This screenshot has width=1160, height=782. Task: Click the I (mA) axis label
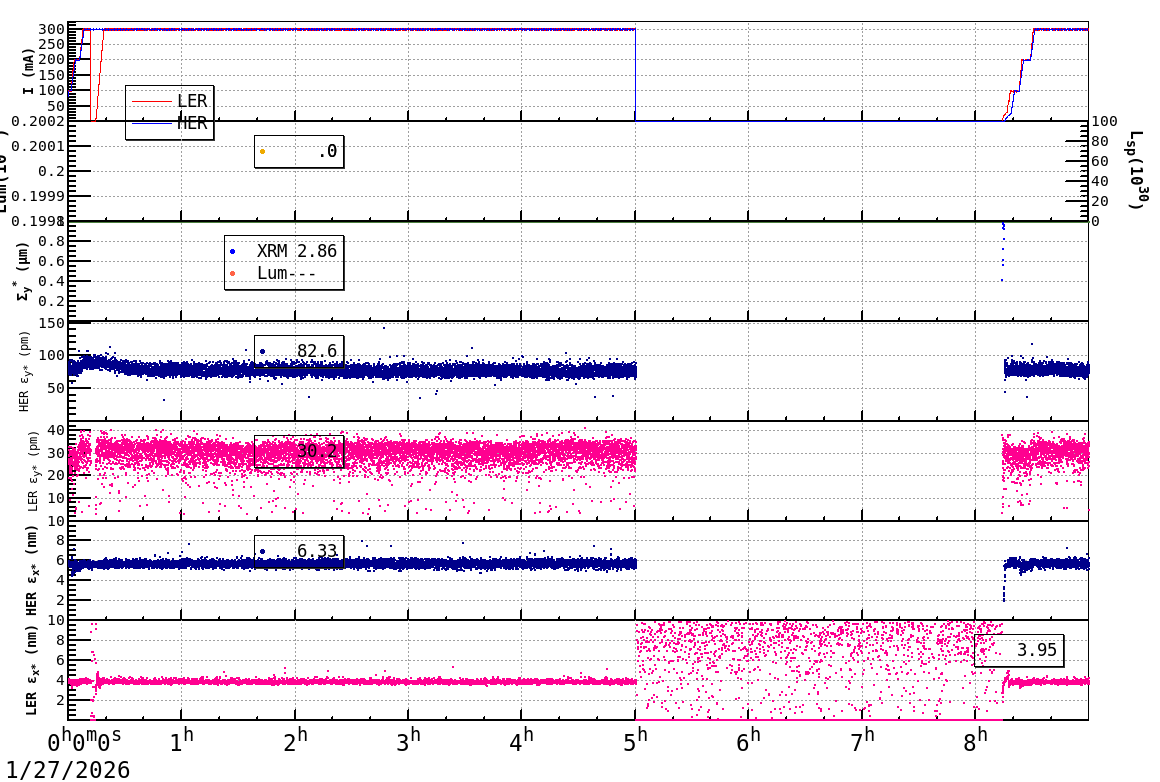pyautogui.click(x=28, y=71)
